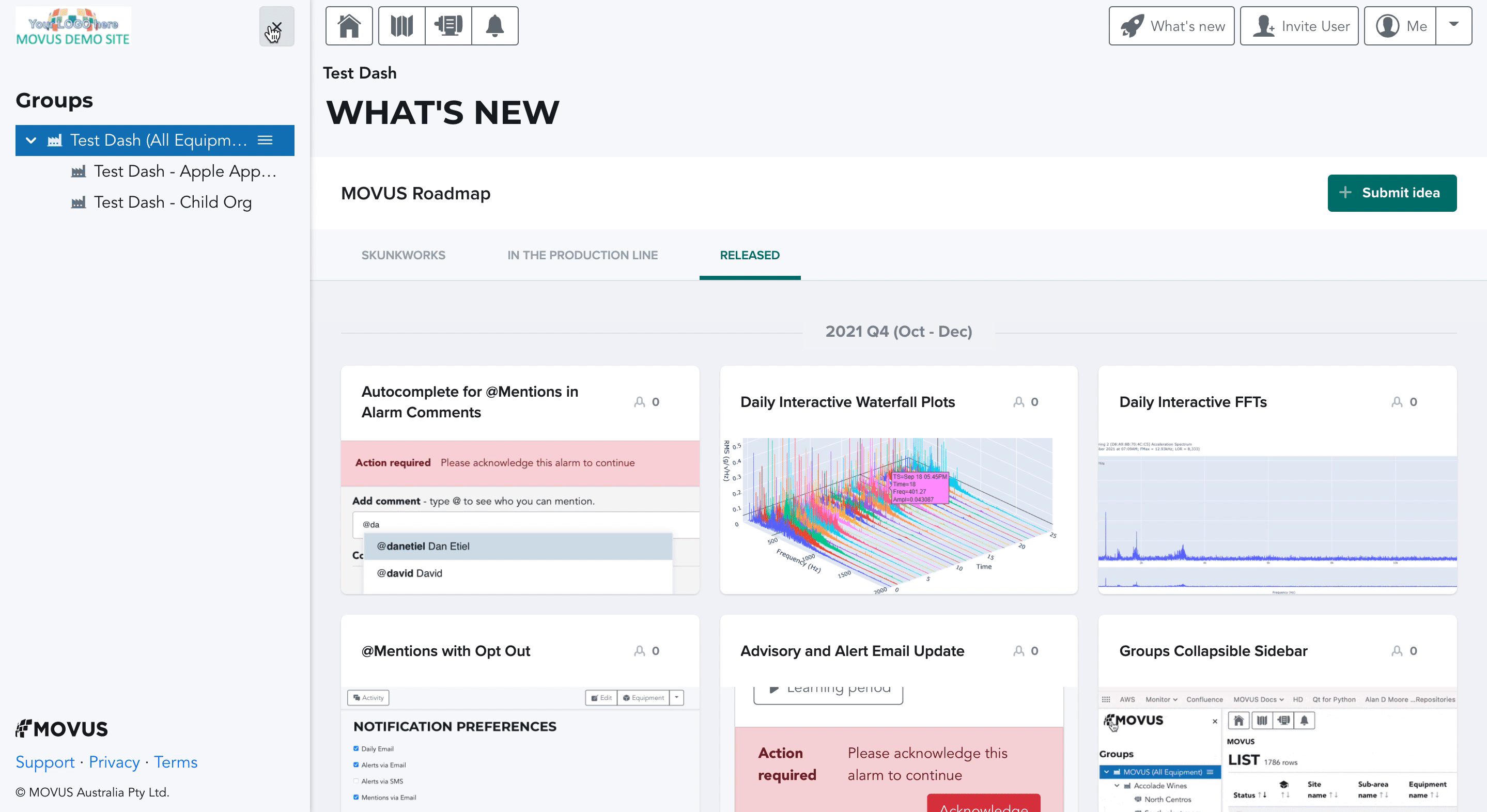
Task: Switch to the SKUNKWORKS tab
Action: (x=403, y=255)
